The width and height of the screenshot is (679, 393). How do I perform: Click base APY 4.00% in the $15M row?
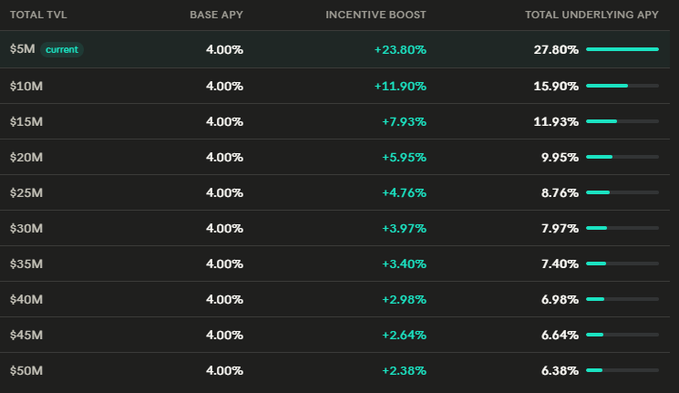click(224, 122)
